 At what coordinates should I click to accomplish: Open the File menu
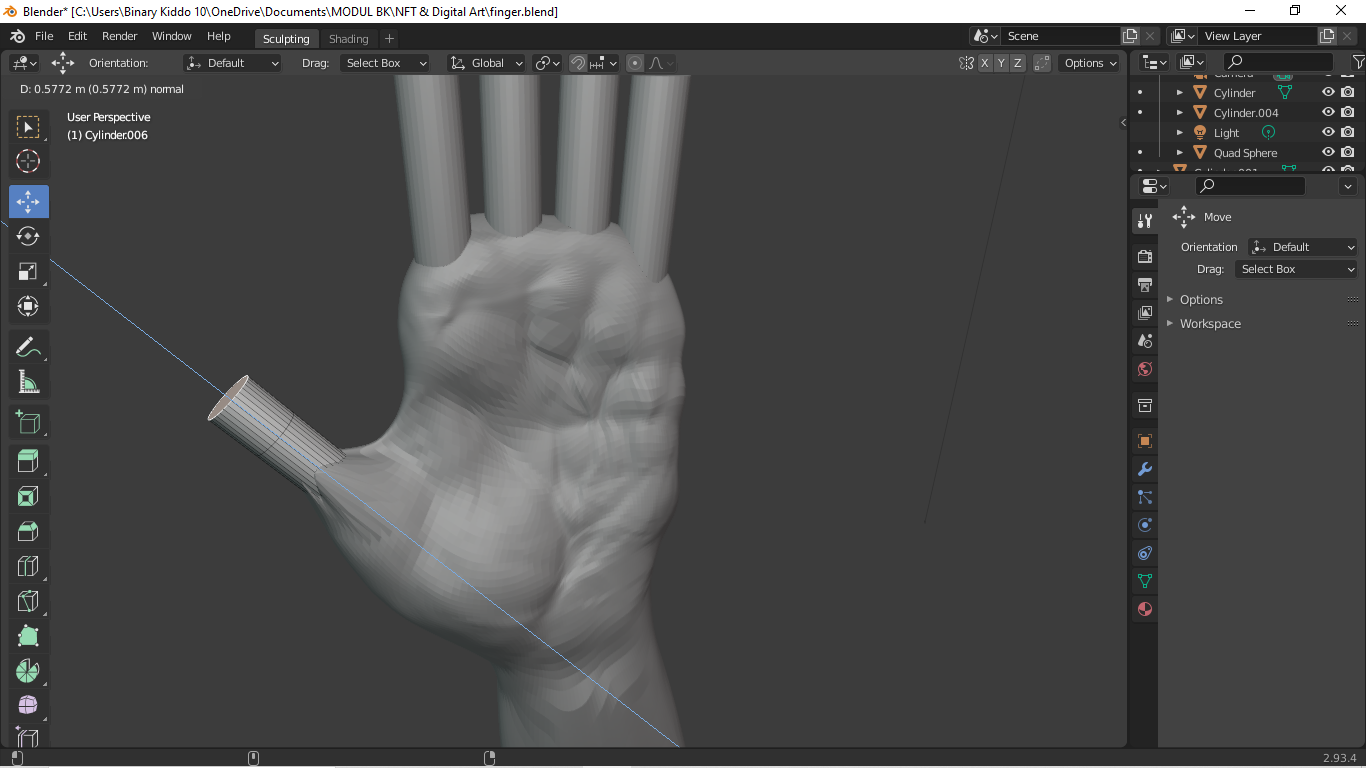pos(44,36)
